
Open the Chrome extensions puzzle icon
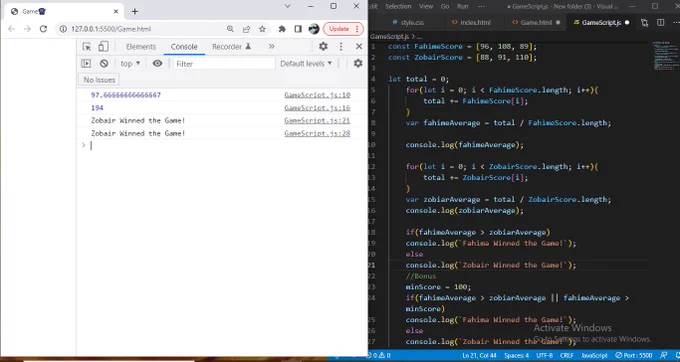coord(282,29)
